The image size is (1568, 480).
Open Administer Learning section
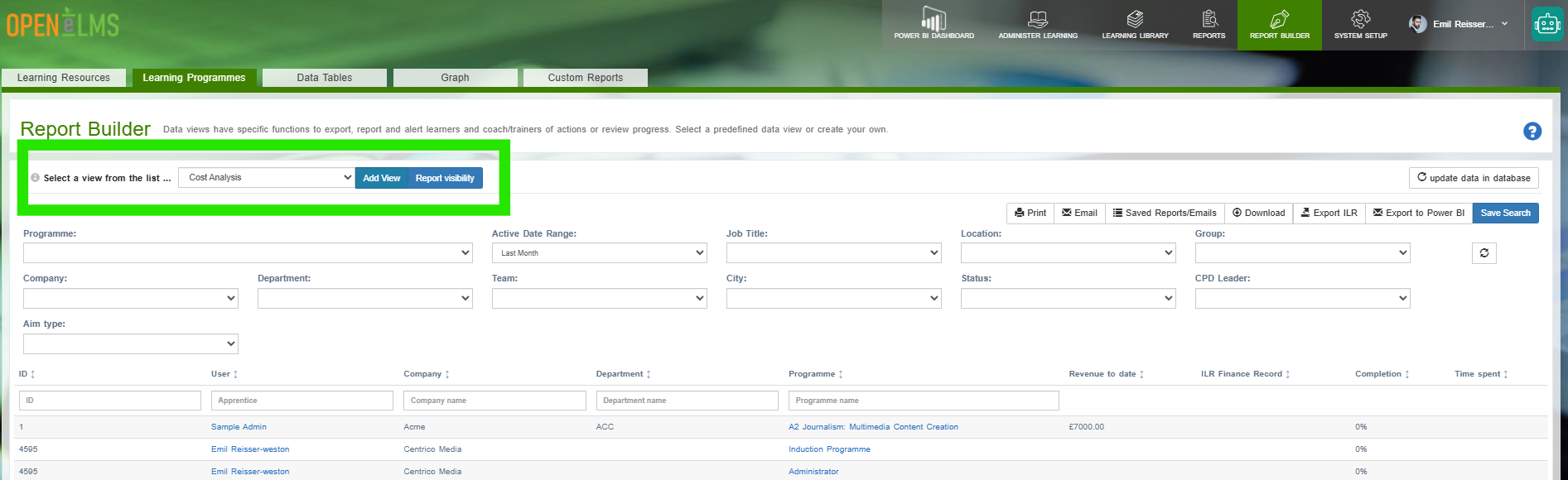[1038, 24]
